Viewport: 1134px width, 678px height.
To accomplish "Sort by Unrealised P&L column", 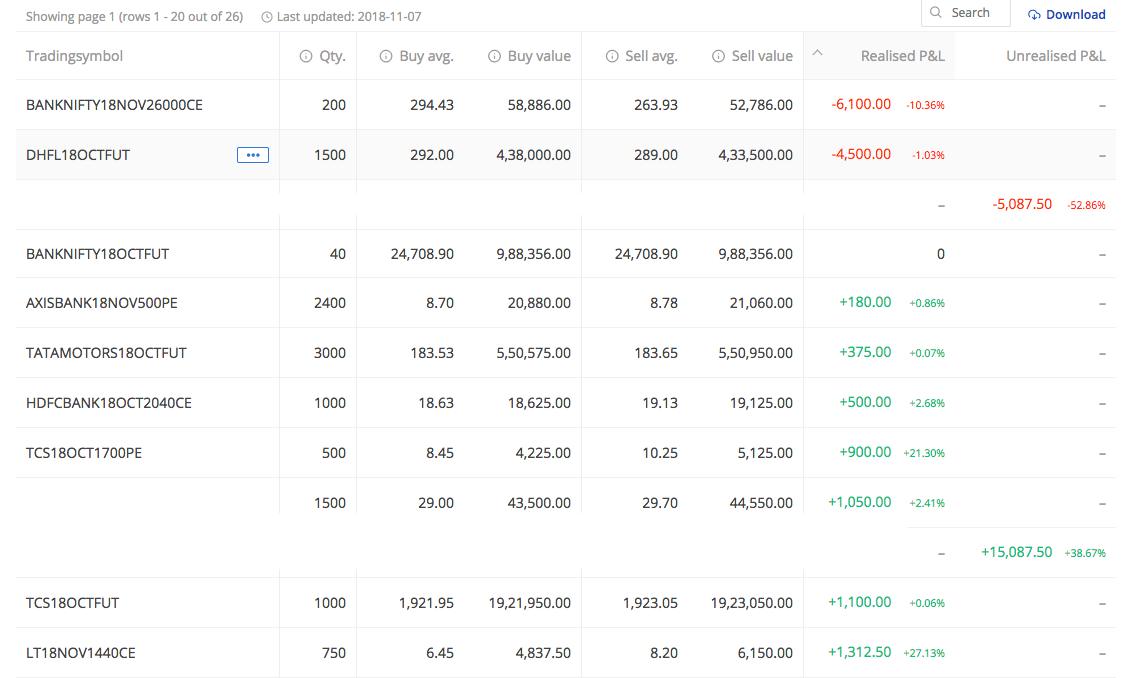I will click(1056, 56).
